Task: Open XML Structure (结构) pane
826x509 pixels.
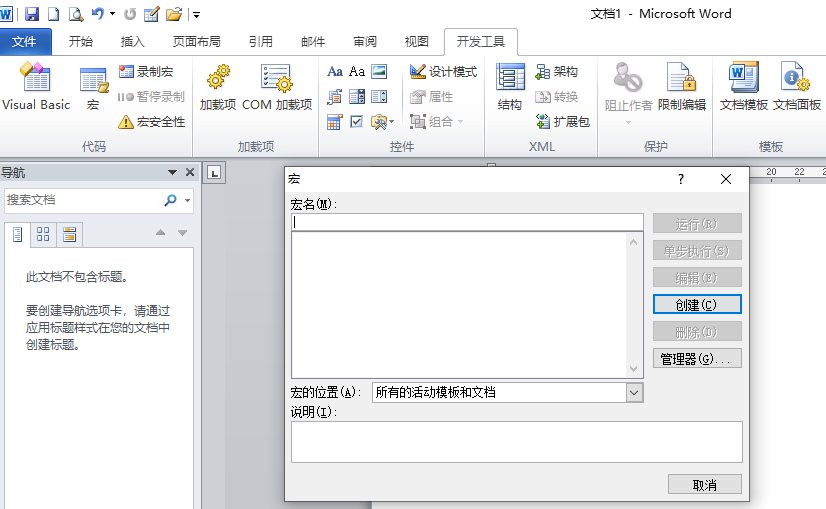Action: point(510,87)
